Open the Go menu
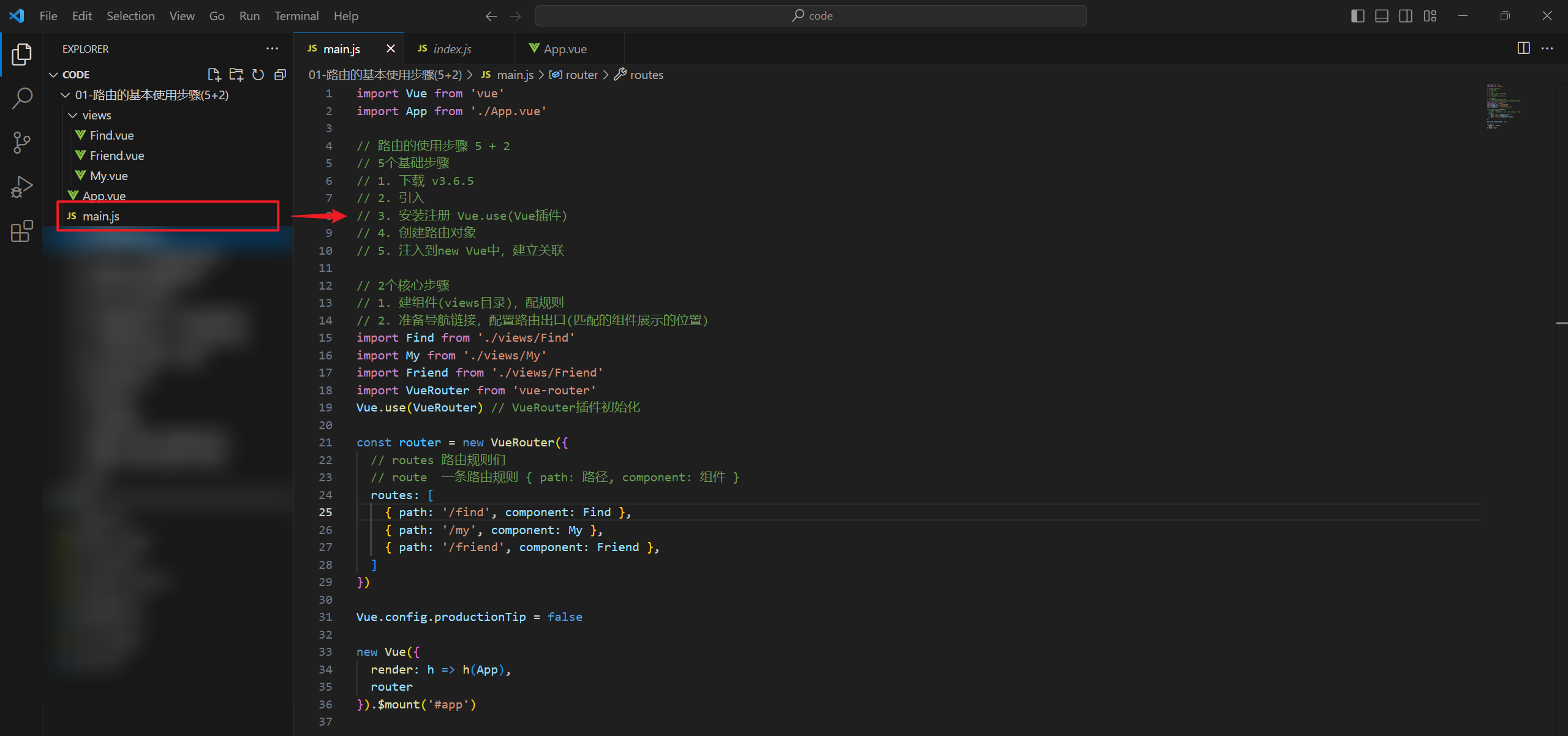This screenshot has height=736, width=1568. 217,16
